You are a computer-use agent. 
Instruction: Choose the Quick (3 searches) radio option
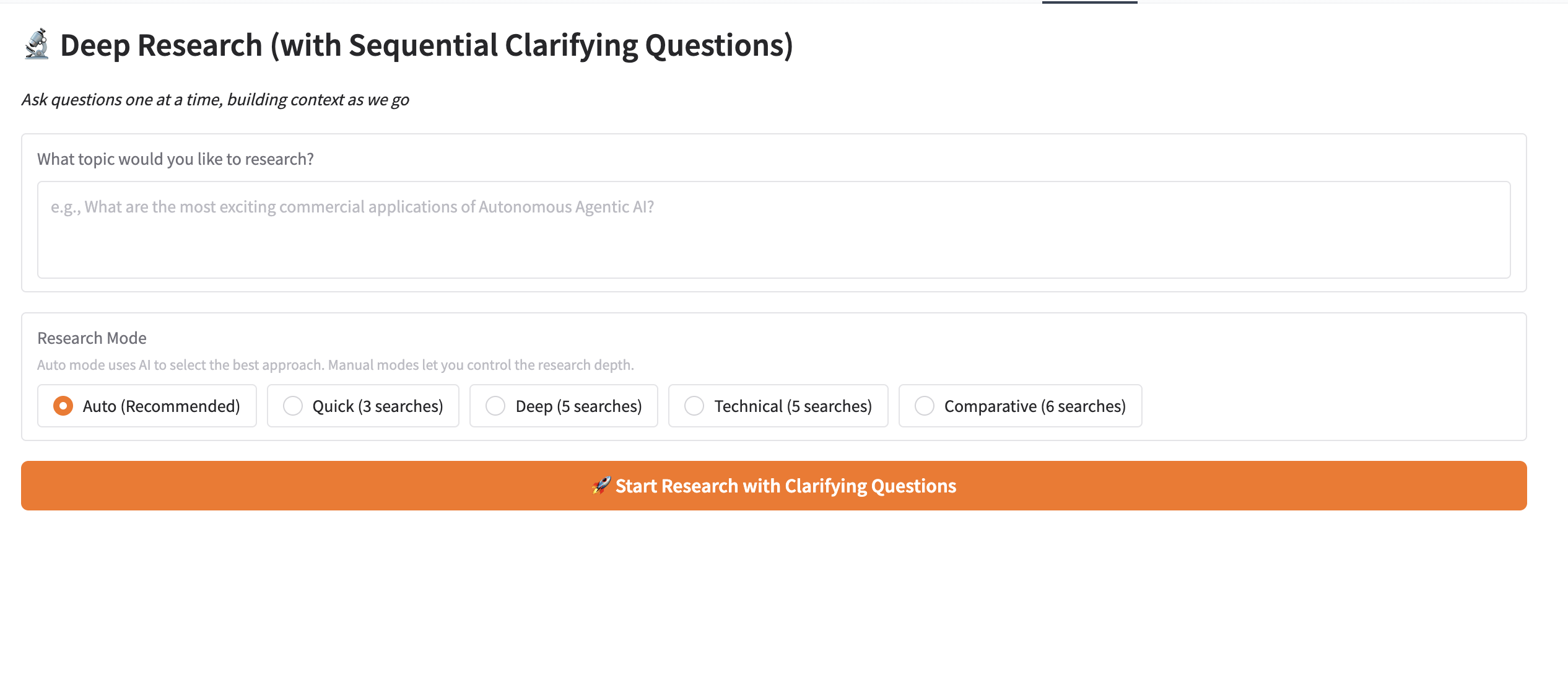[x=293, y=406]
